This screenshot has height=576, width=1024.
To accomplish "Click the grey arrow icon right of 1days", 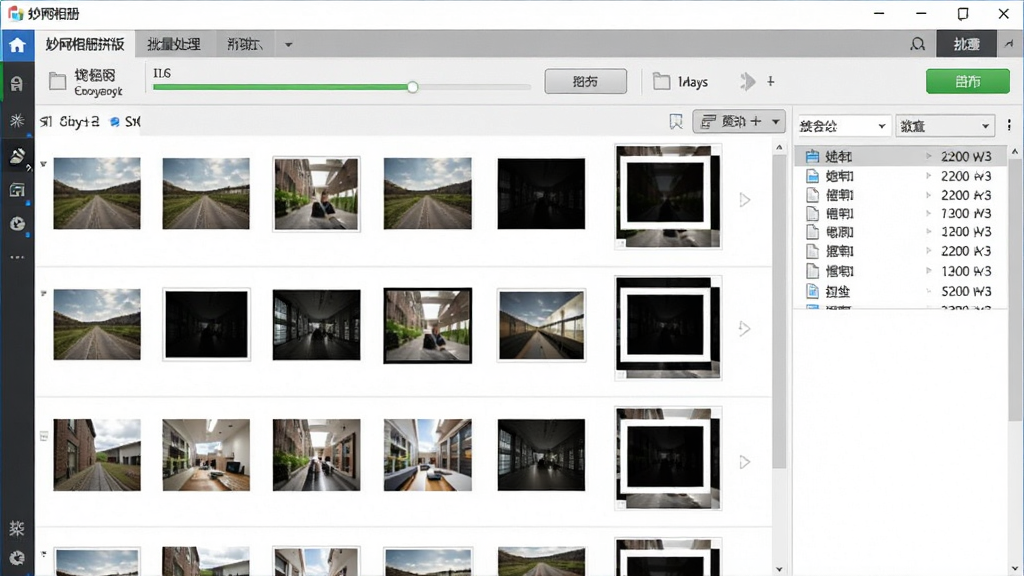I will 748,82.
